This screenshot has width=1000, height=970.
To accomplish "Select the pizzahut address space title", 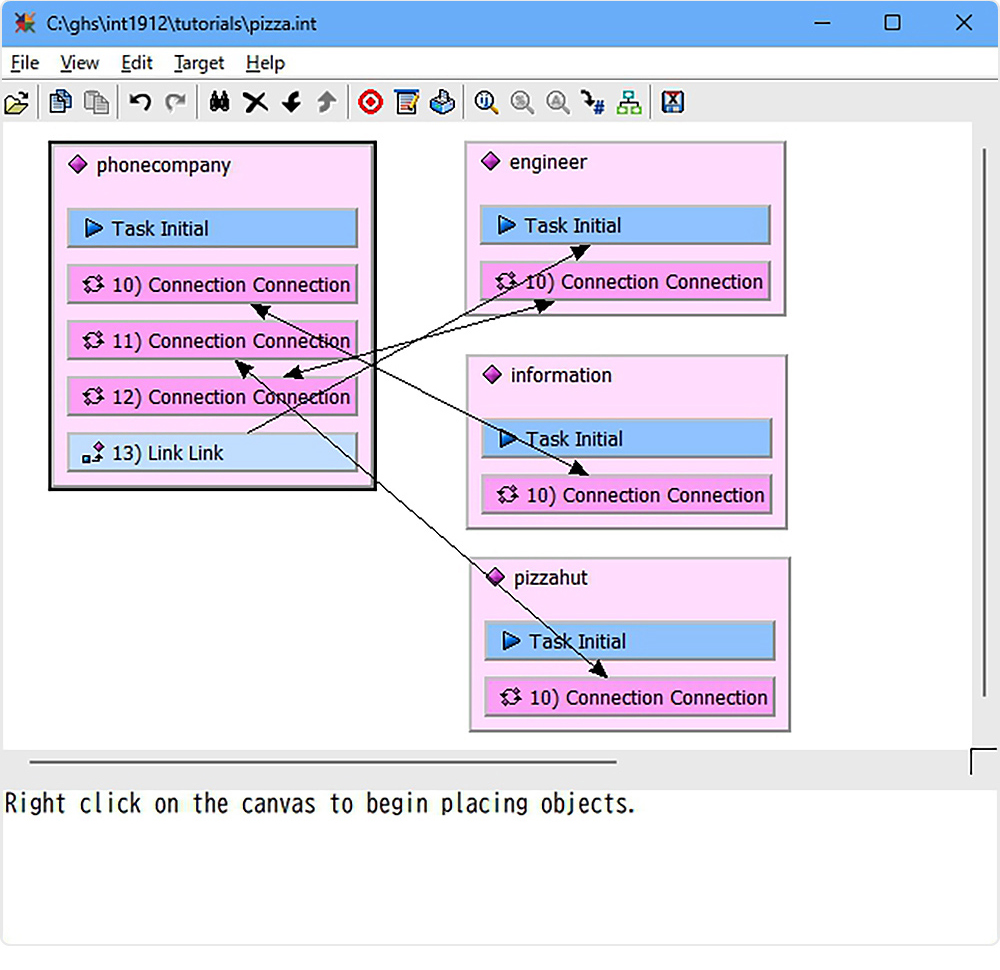I will click(x=550, y=578).
